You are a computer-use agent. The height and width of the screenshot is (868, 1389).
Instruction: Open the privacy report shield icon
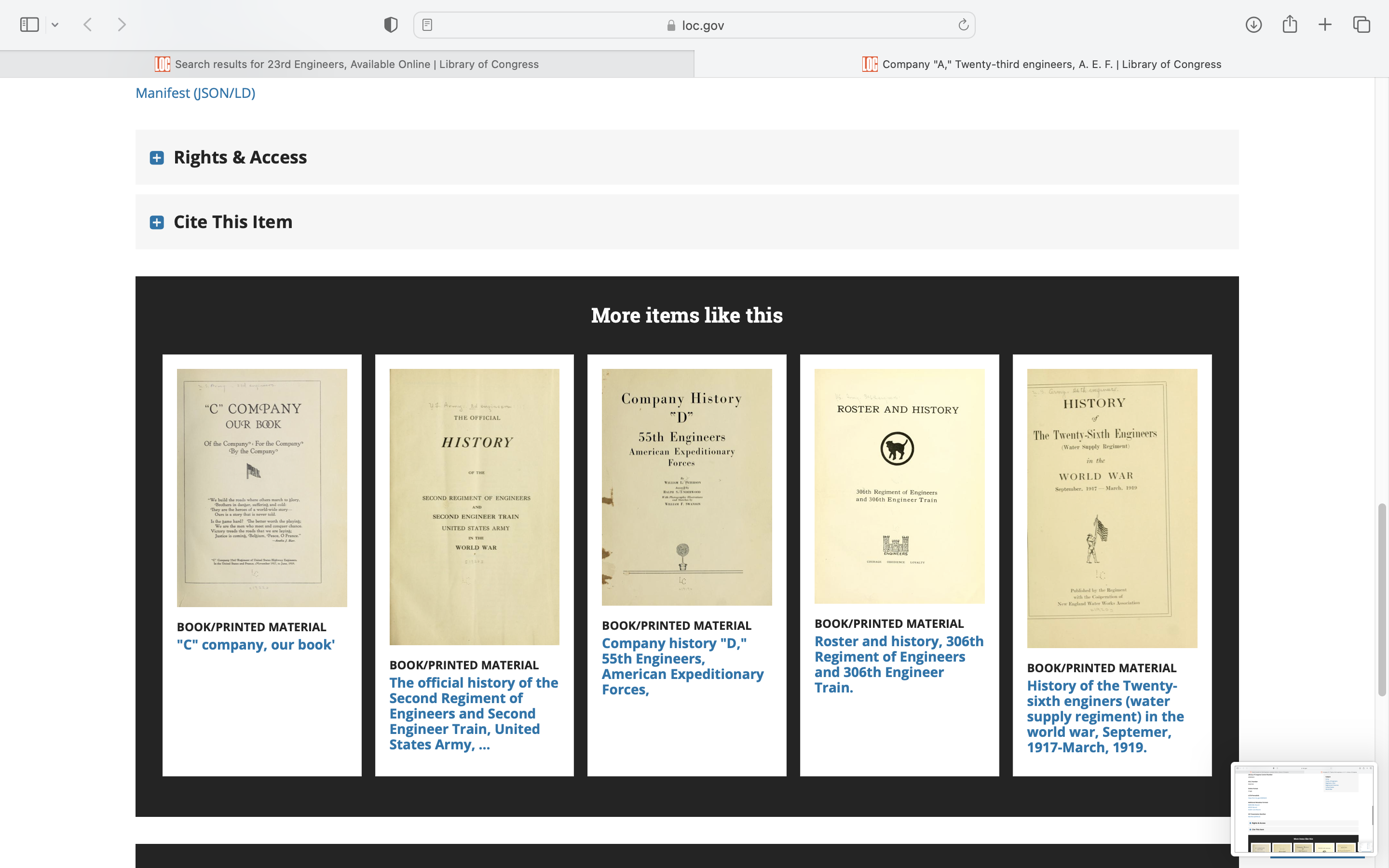point(391,25)
